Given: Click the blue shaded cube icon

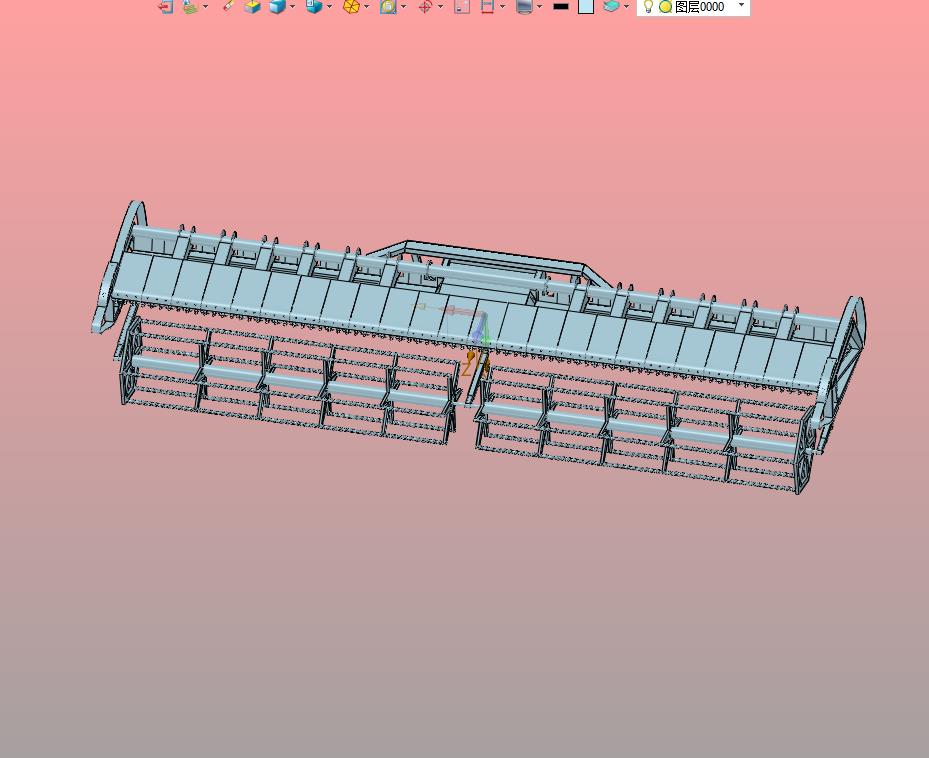Looking at the screenshot, I should [277, 7].
